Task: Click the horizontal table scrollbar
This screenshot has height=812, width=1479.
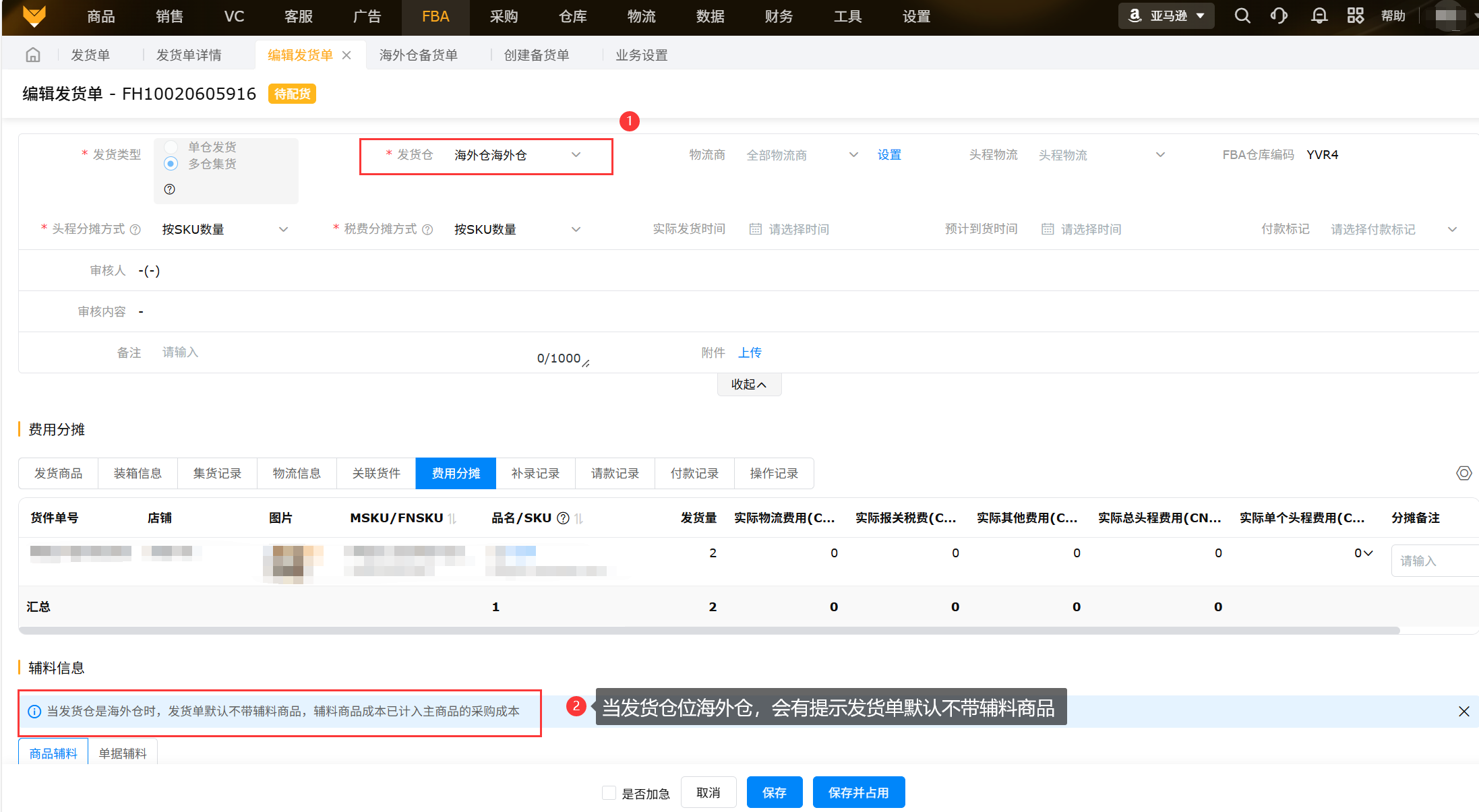Action: click(x=708, y=631)
